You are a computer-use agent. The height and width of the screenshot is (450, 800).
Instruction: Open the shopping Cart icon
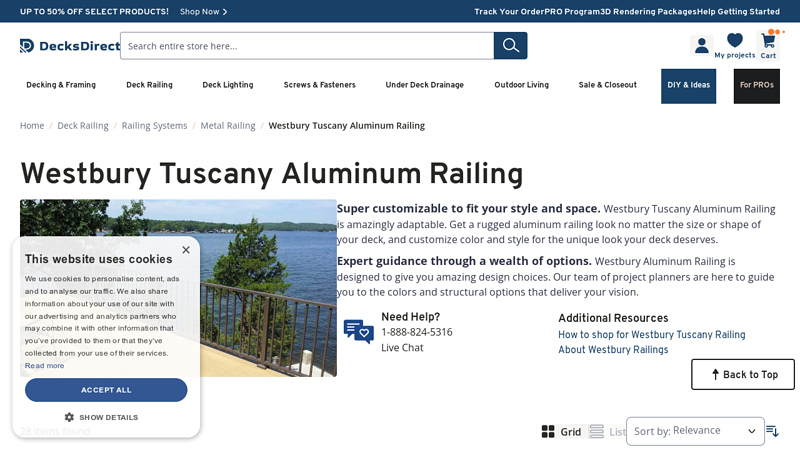click(x=768, y=45)
